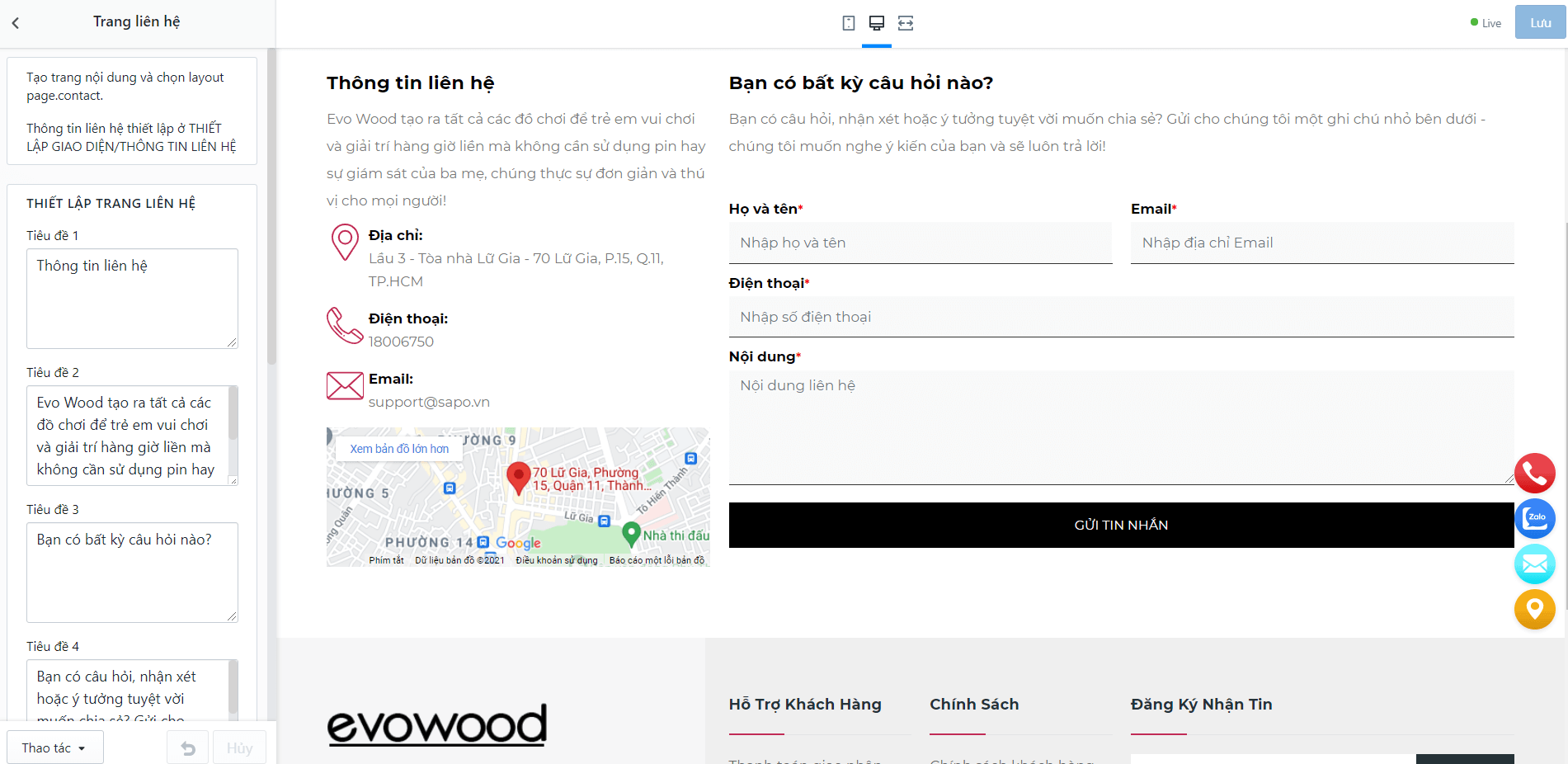The image size is (1568, 764).
Task: Click the Chính Sách footer heading
Action: click(x=974, y=704)
